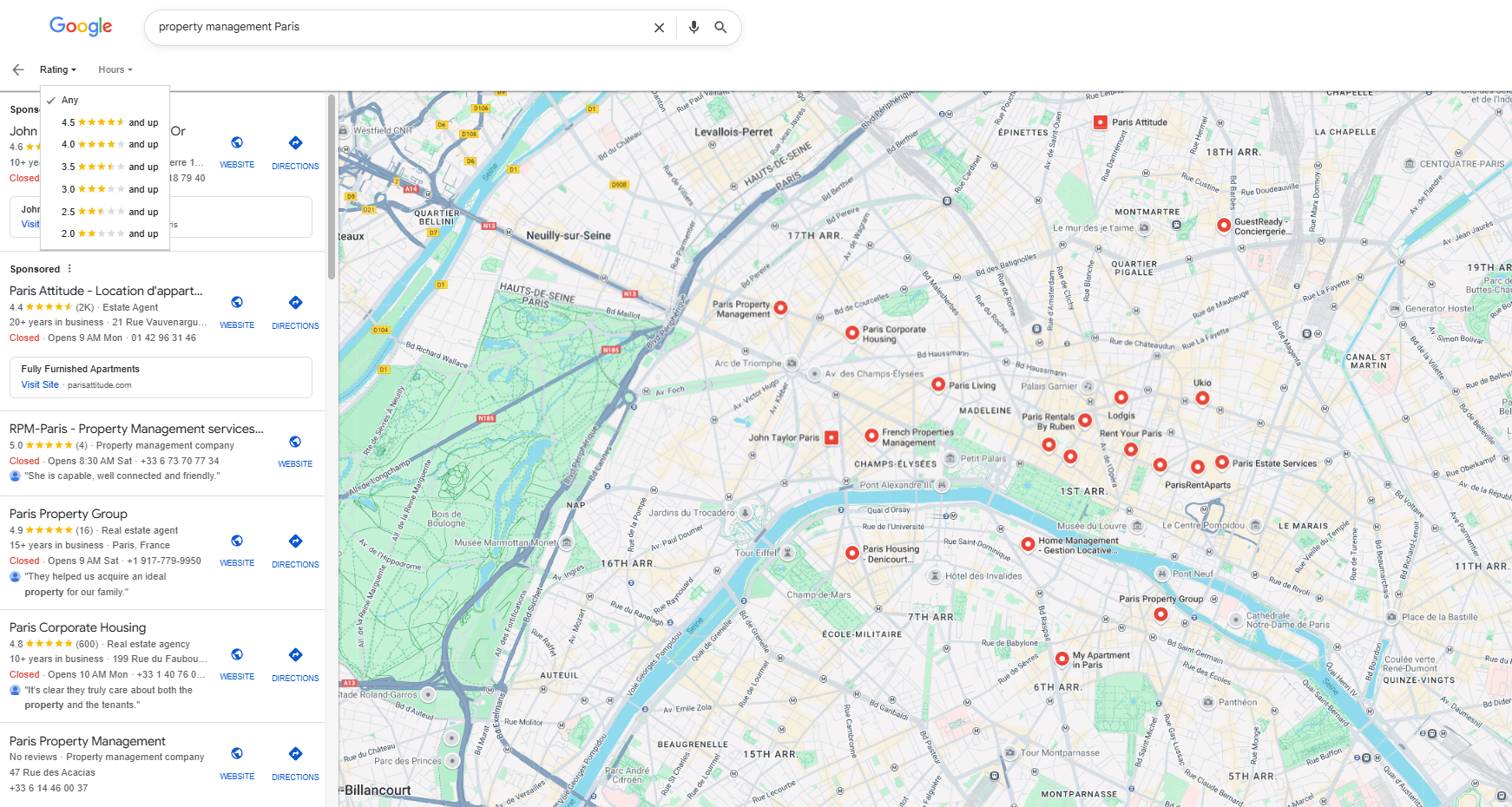Select Paris Property Management map pin
The width and height of the screenshot is (1512, 807).
pos(780,307)
